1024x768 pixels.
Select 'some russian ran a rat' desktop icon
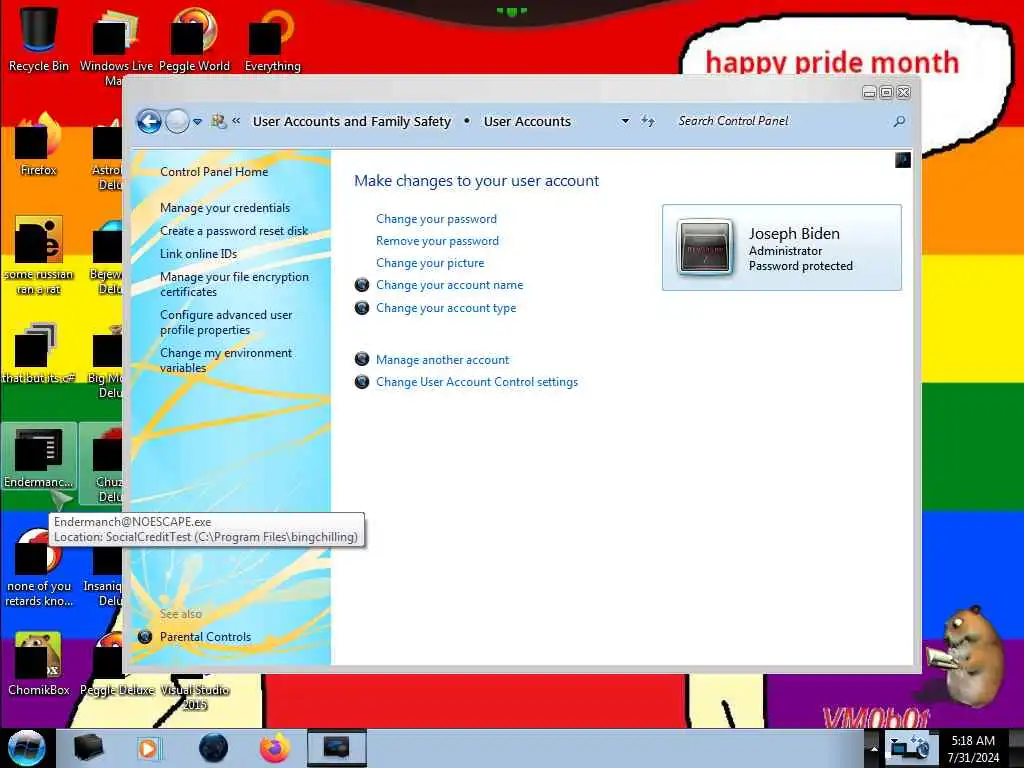[x=39, y=255]
